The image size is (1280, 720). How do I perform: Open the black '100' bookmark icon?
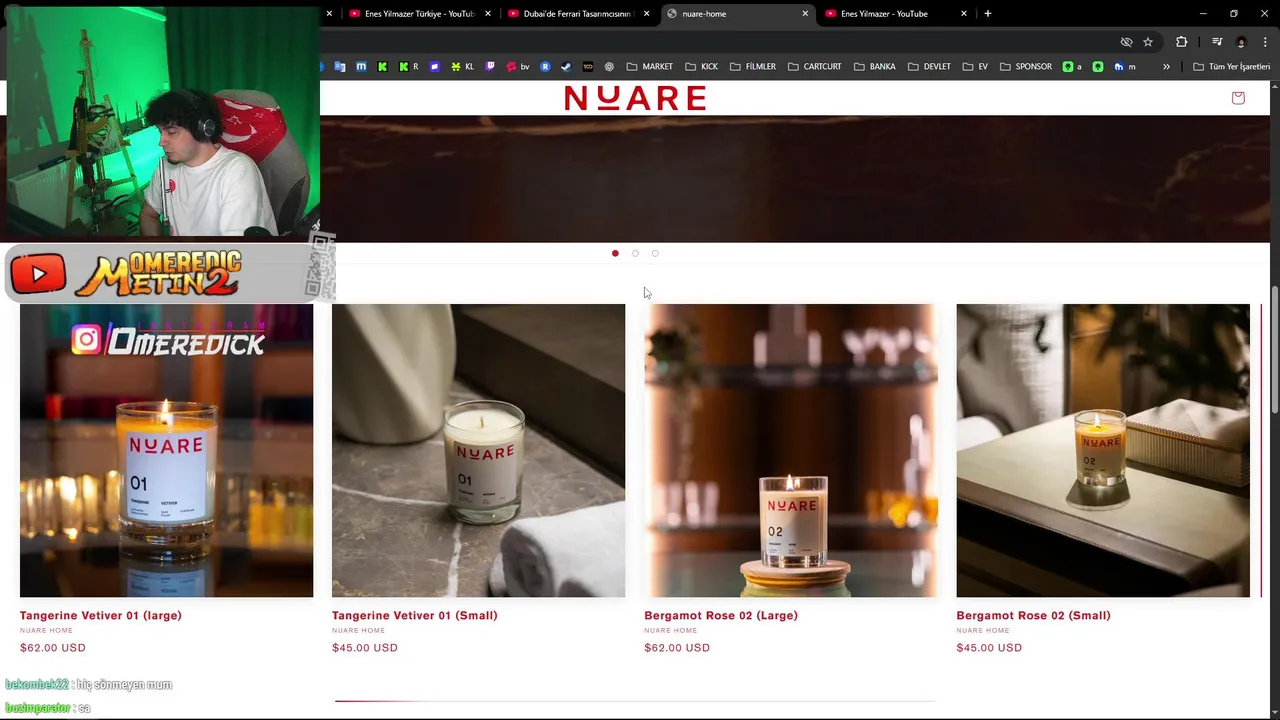588,66
